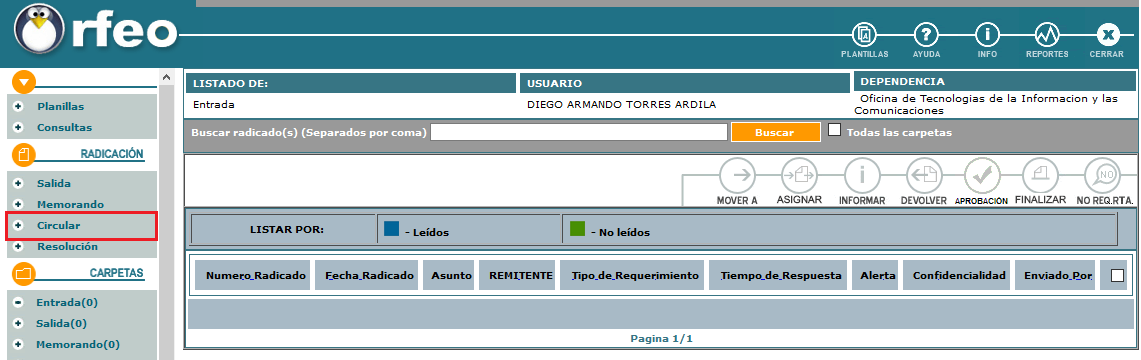
Task: Open the Salida(0) folder
Action: [61, 323]
